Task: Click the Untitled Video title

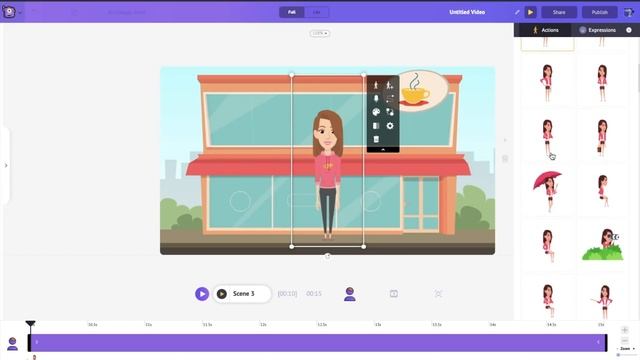Action: pyautogui.click(x=467, y=12)
